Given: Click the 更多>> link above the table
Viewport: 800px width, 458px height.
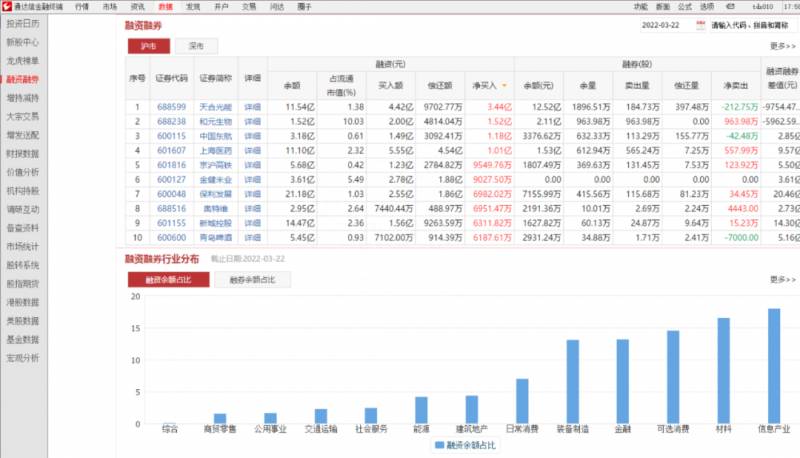Looking at the screenshot, I should point(783,46).
